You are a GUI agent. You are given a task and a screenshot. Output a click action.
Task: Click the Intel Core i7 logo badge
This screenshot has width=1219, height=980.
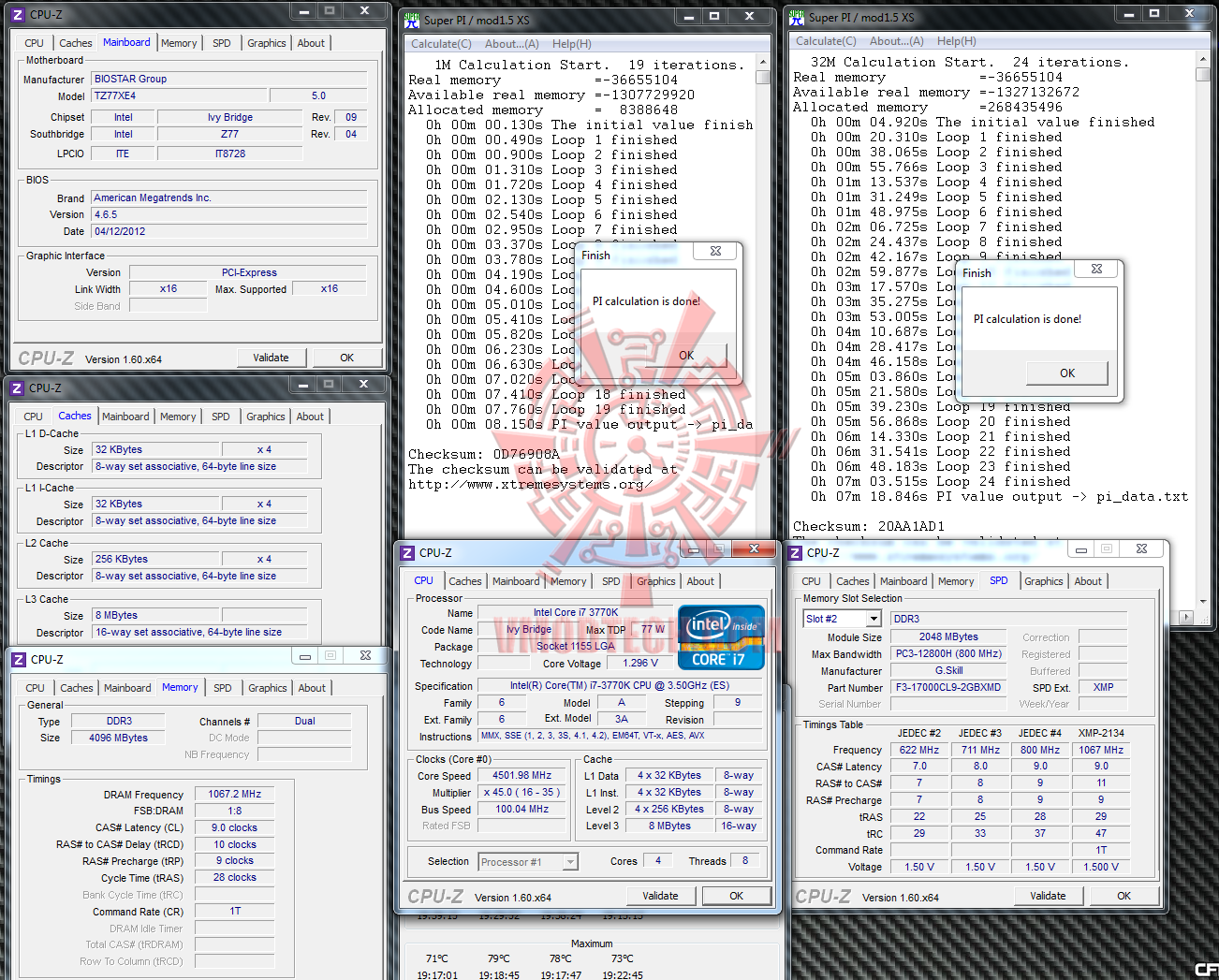coord(721,637)
